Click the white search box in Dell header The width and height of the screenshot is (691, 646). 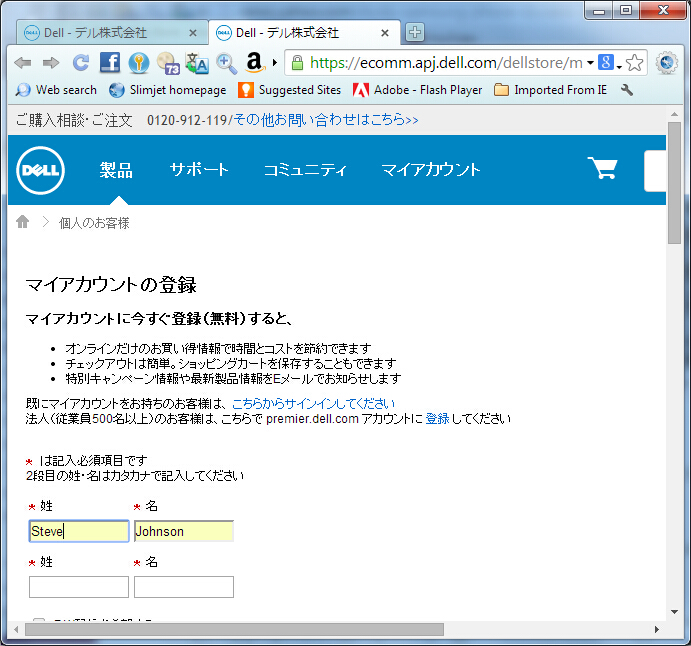[x=655, y=171]
